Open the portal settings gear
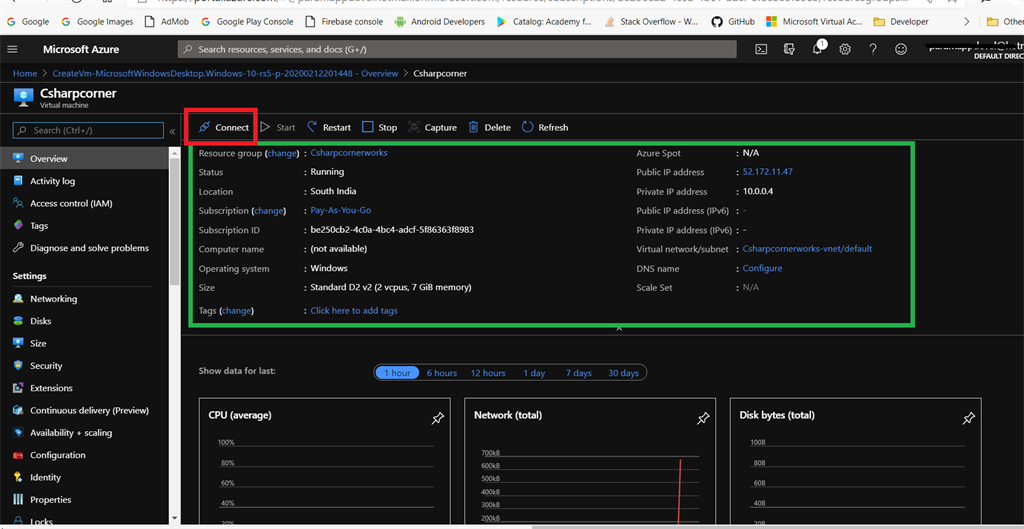This screenshot has width=1024, height=529. (845, 49)
